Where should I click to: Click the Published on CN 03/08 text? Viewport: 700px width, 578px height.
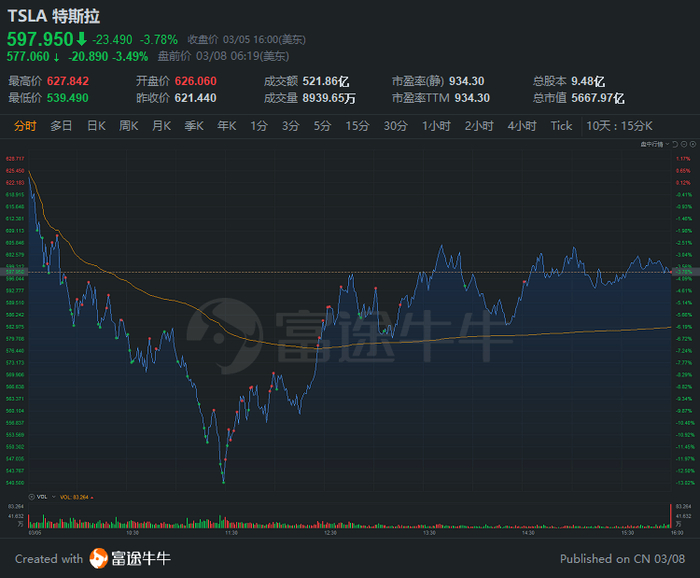[622, 559]
